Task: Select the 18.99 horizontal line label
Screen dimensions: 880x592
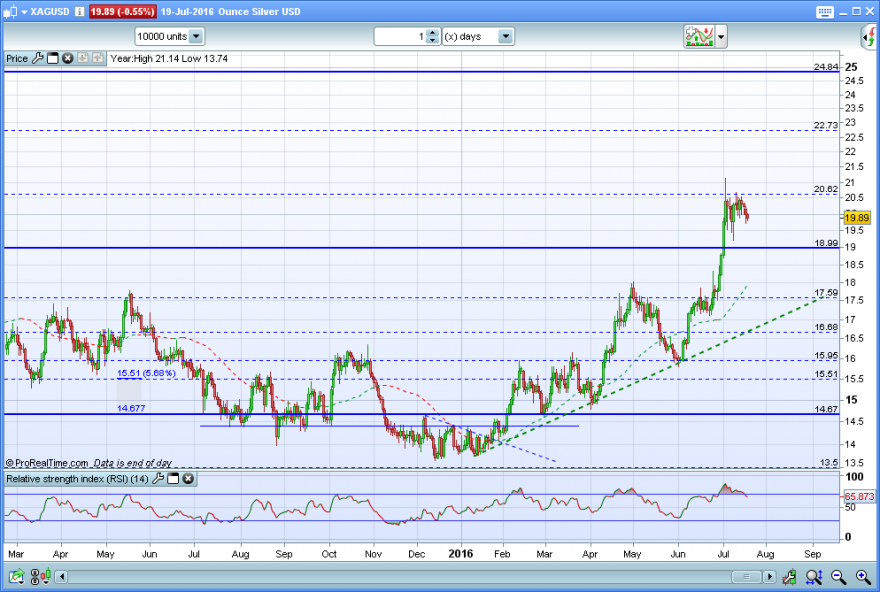Action: pyautogui.click(x=826, y=243)
